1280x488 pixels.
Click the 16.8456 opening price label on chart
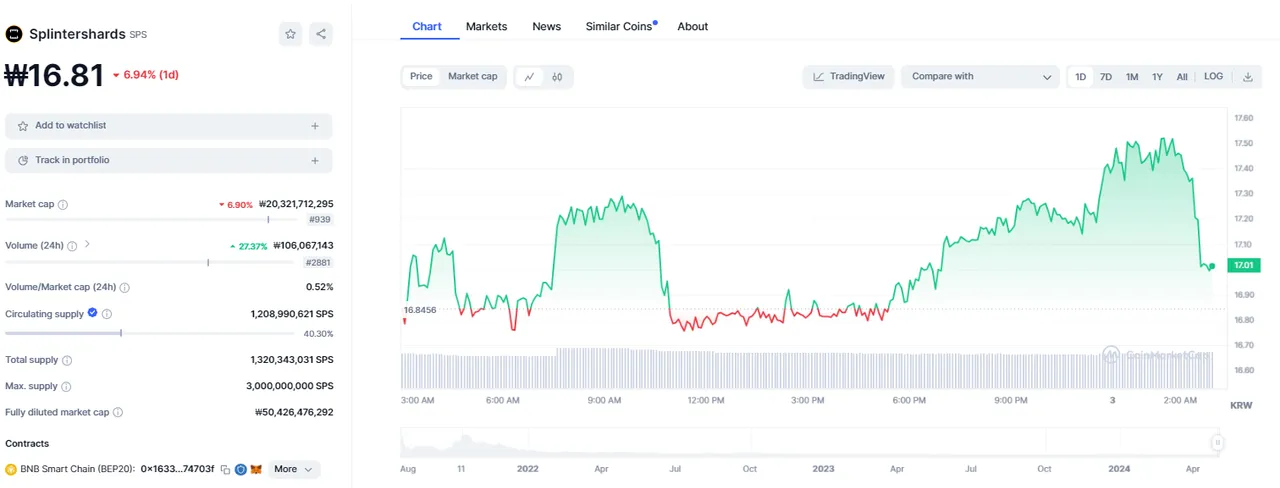click(x=420, y=310)
